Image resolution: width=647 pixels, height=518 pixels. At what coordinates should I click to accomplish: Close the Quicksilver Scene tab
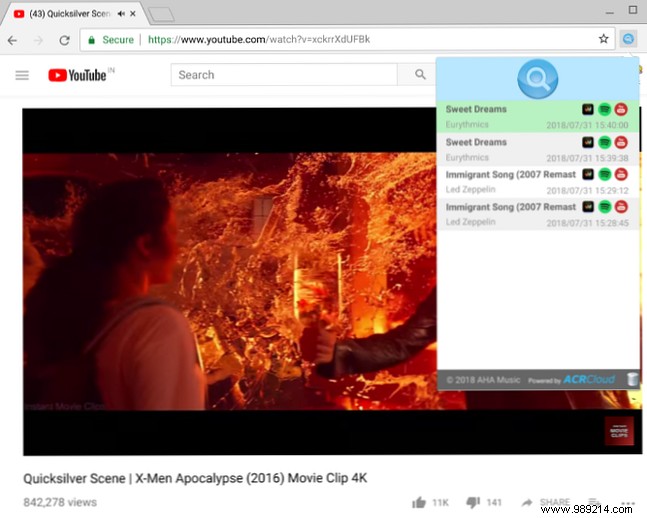[133, 14]
